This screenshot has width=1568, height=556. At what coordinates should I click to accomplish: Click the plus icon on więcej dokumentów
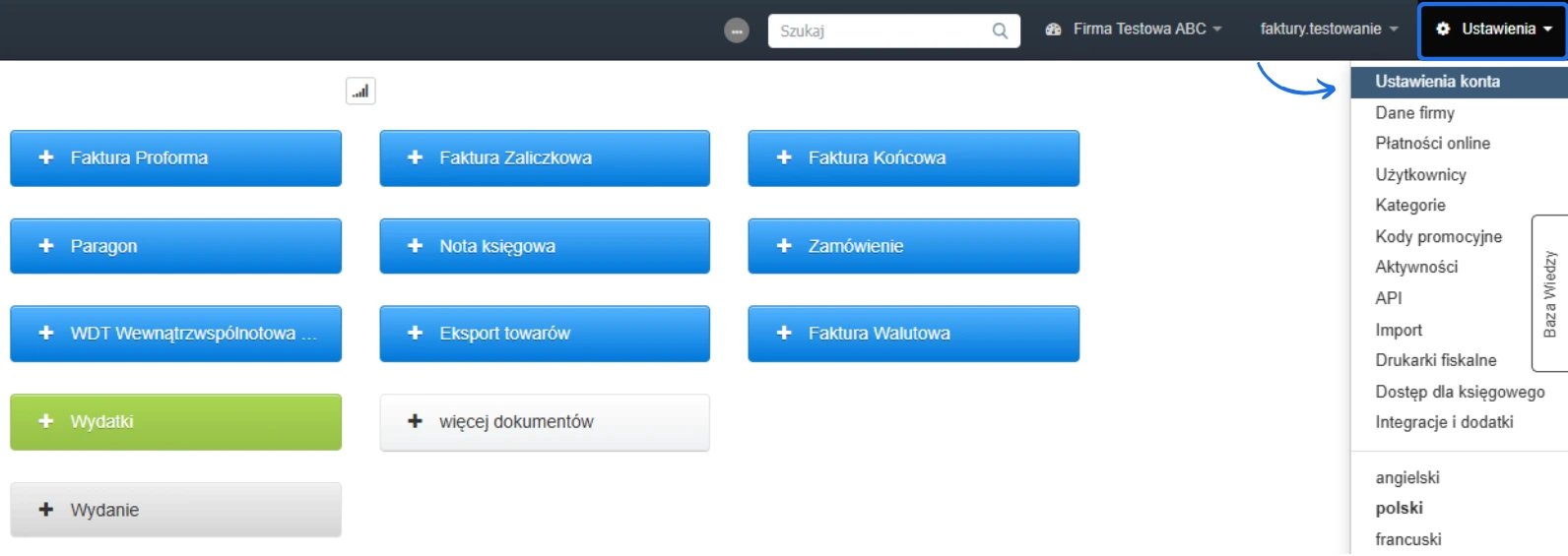point(416,421)
